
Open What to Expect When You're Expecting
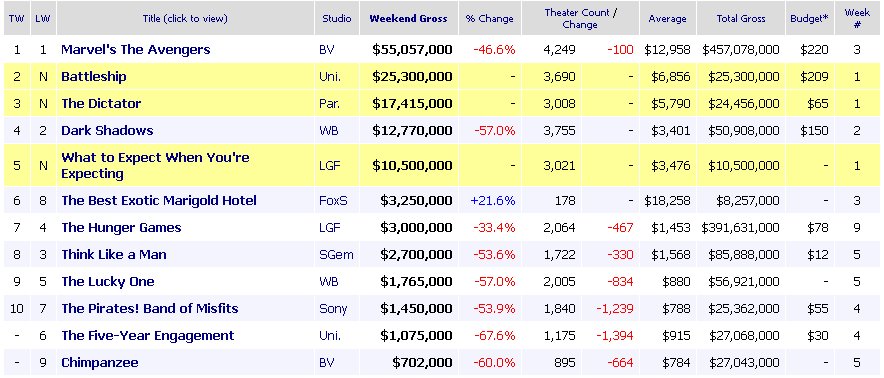point(155,165)
